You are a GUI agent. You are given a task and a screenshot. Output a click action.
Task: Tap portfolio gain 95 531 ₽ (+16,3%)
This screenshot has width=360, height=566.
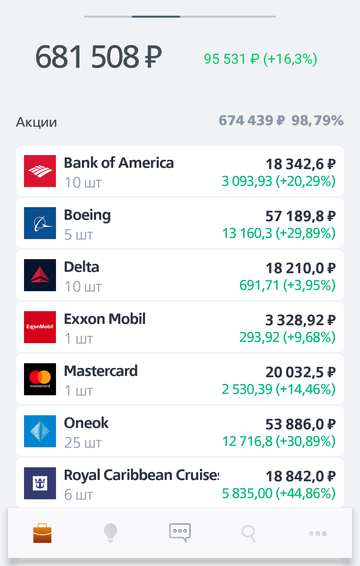click(x=260, y=59)
